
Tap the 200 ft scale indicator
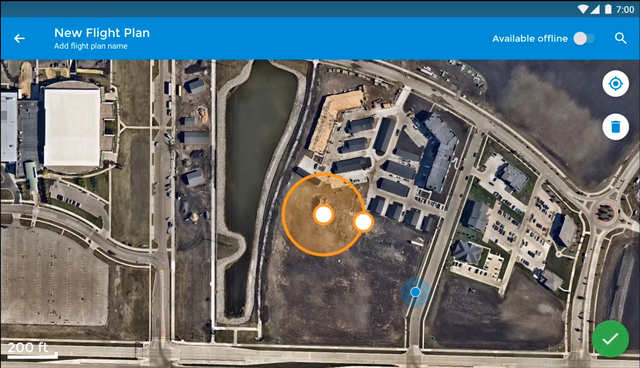[x=32, y=350]
